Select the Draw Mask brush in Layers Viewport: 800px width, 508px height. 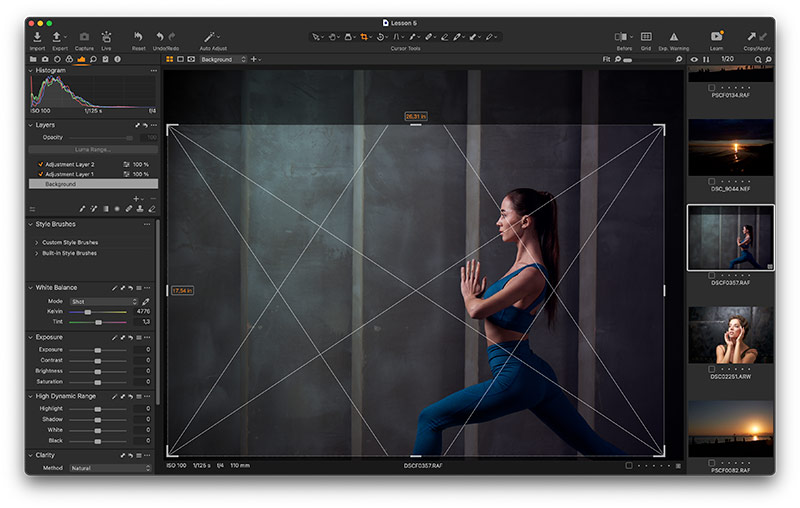click(82, 209)
